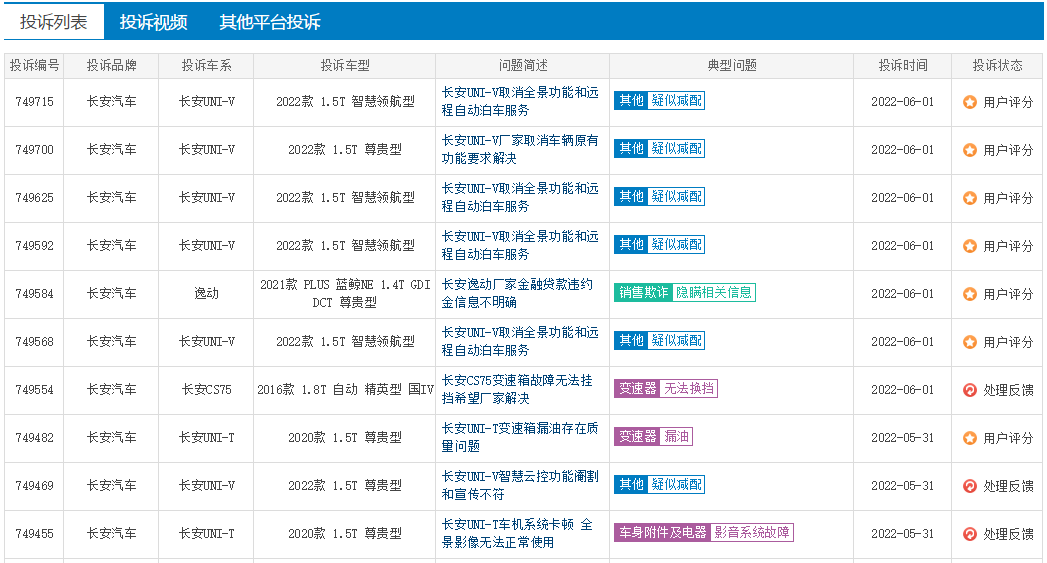Click orange star icon in row 749584
Viewport: 1047px width, 563px height.
point(970,294)
